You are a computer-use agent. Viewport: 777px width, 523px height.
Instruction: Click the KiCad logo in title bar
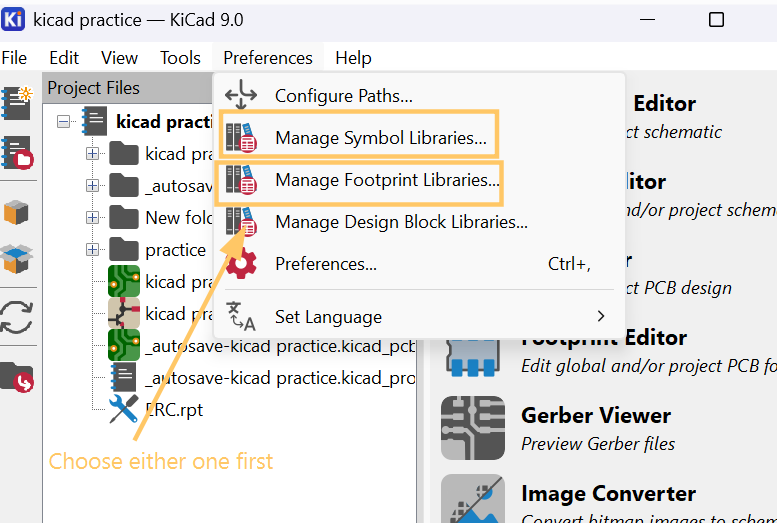[13, 19]
